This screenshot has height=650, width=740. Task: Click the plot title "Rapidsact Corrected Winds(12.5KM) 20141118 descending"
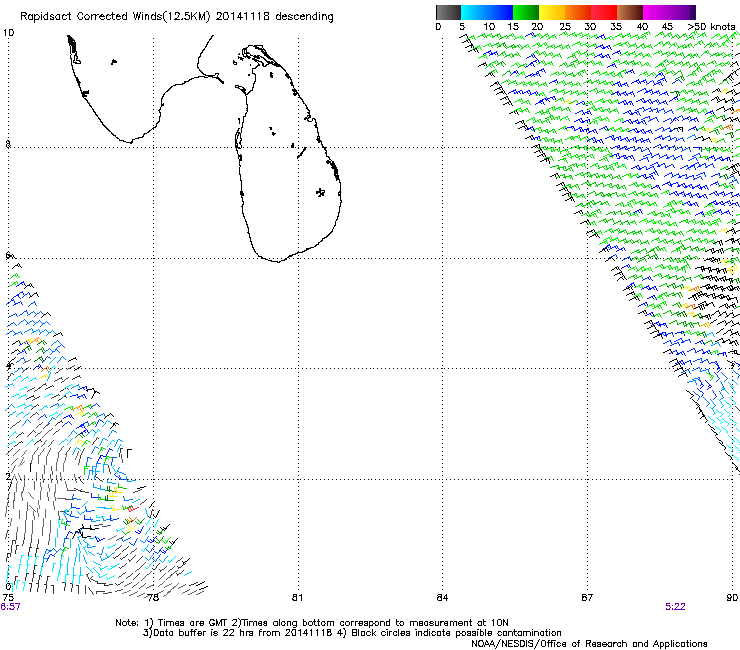click(177, 17)
